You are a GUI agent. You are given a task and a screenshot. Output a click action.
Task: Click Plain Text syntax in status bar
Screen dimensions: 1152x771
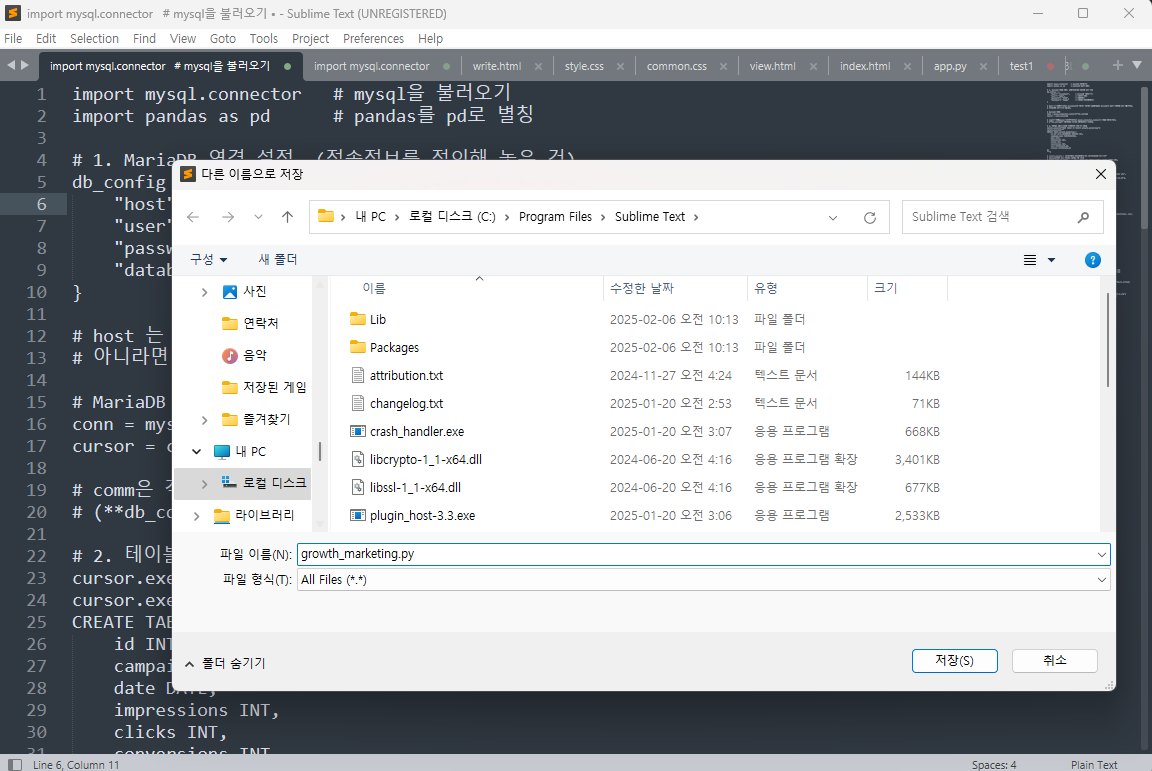coord(1094,764)
